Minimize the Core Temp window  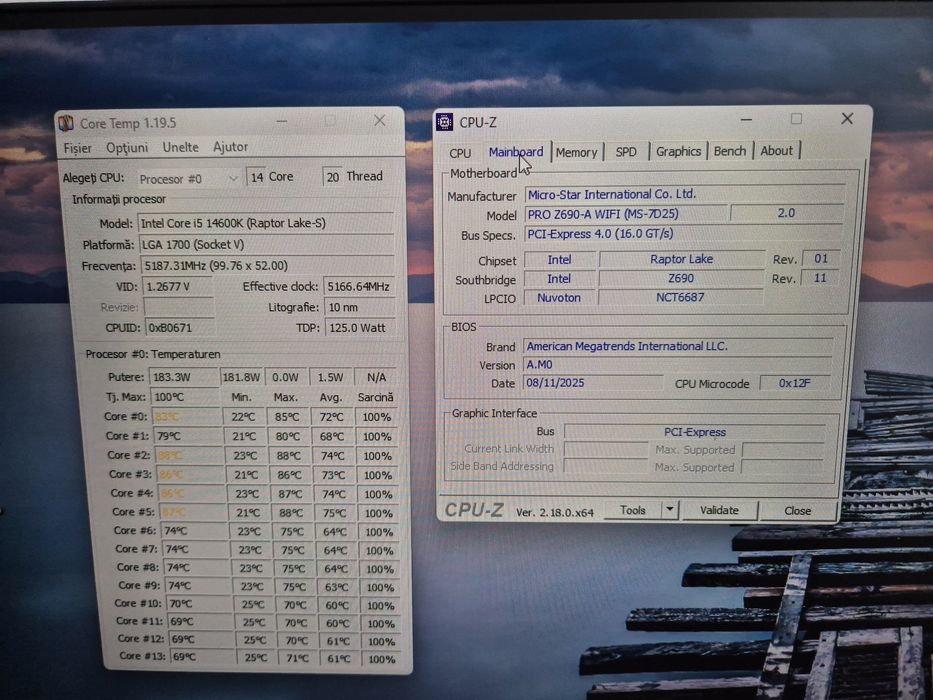coord(282,121)
